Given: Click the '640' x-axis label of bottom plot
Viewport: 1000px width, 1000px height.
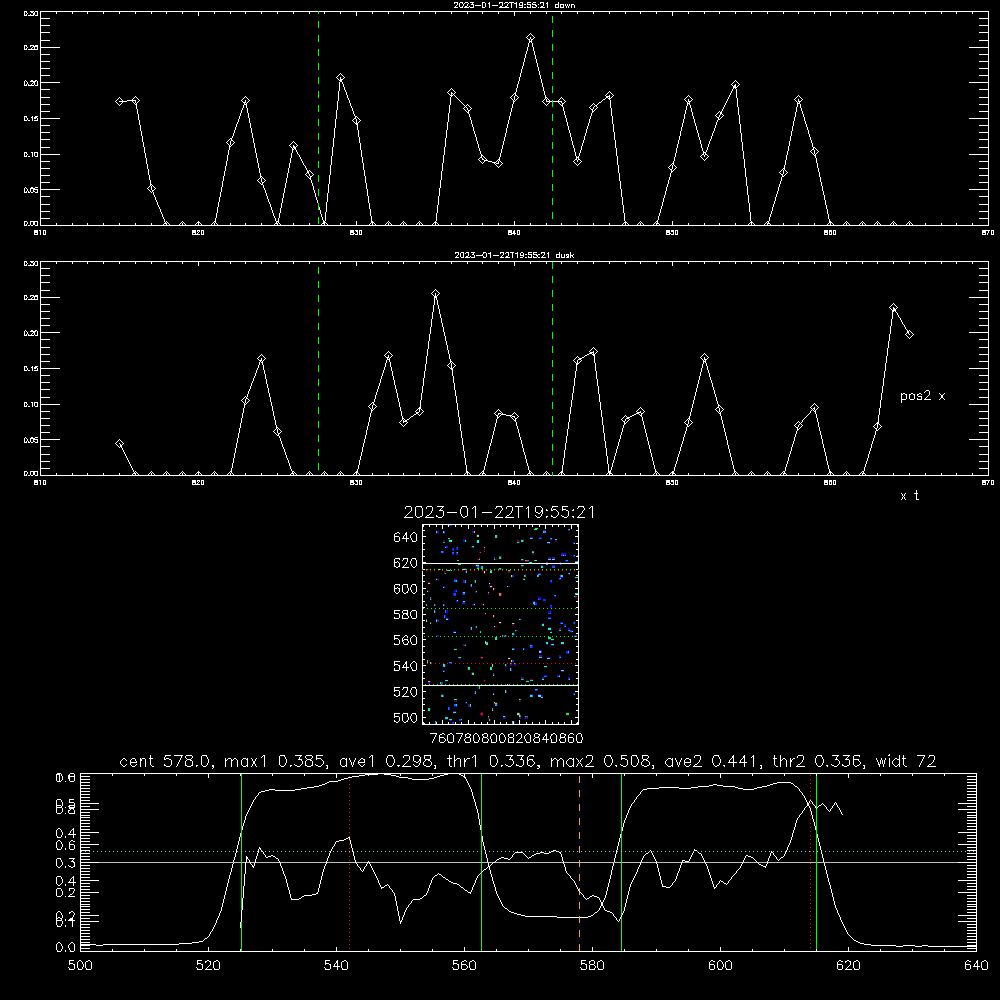Looking at the screenshot, I should [976, 966].
